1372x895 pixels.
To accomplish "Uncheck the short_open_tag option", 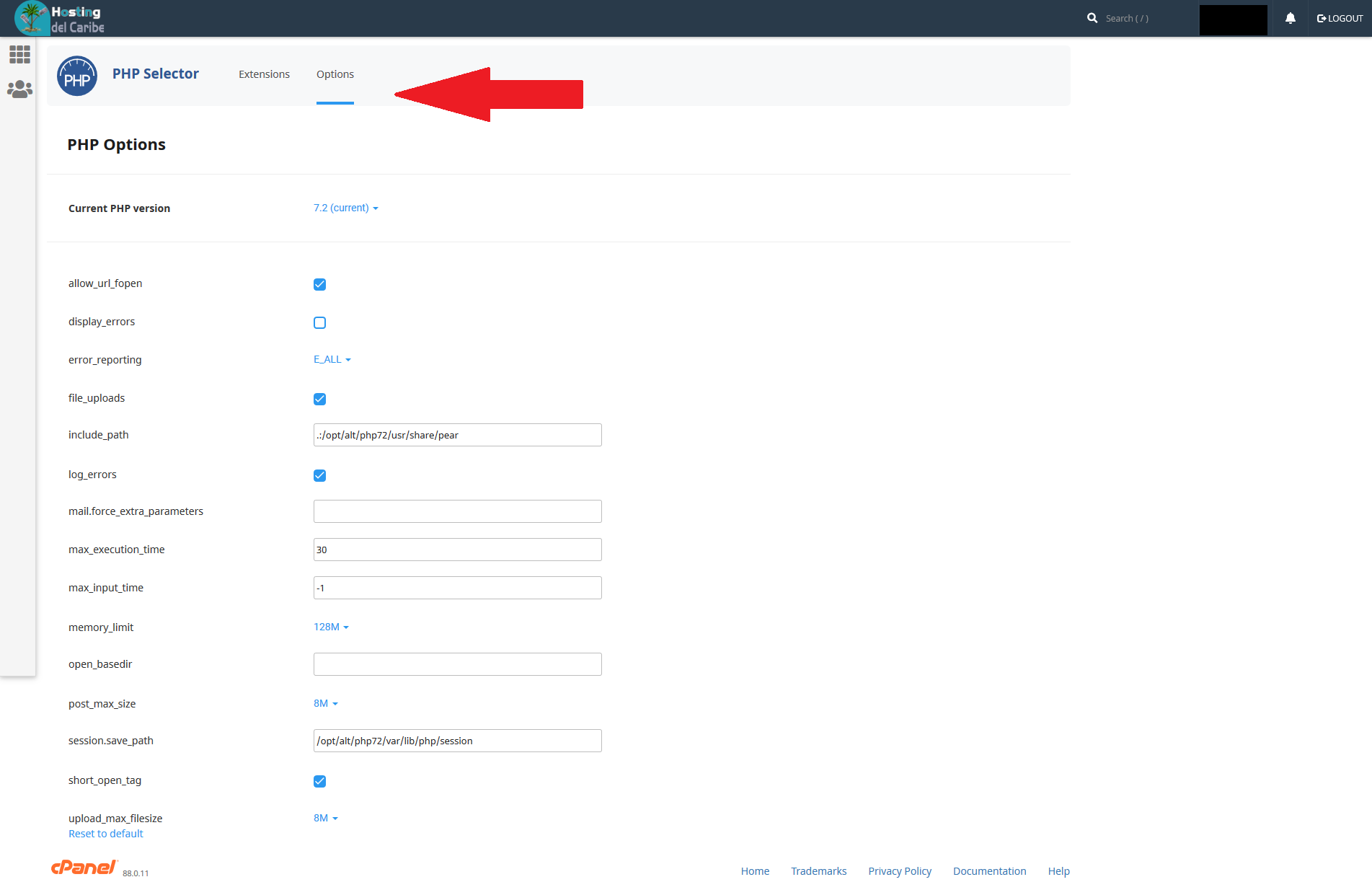I will pos(319,781).
